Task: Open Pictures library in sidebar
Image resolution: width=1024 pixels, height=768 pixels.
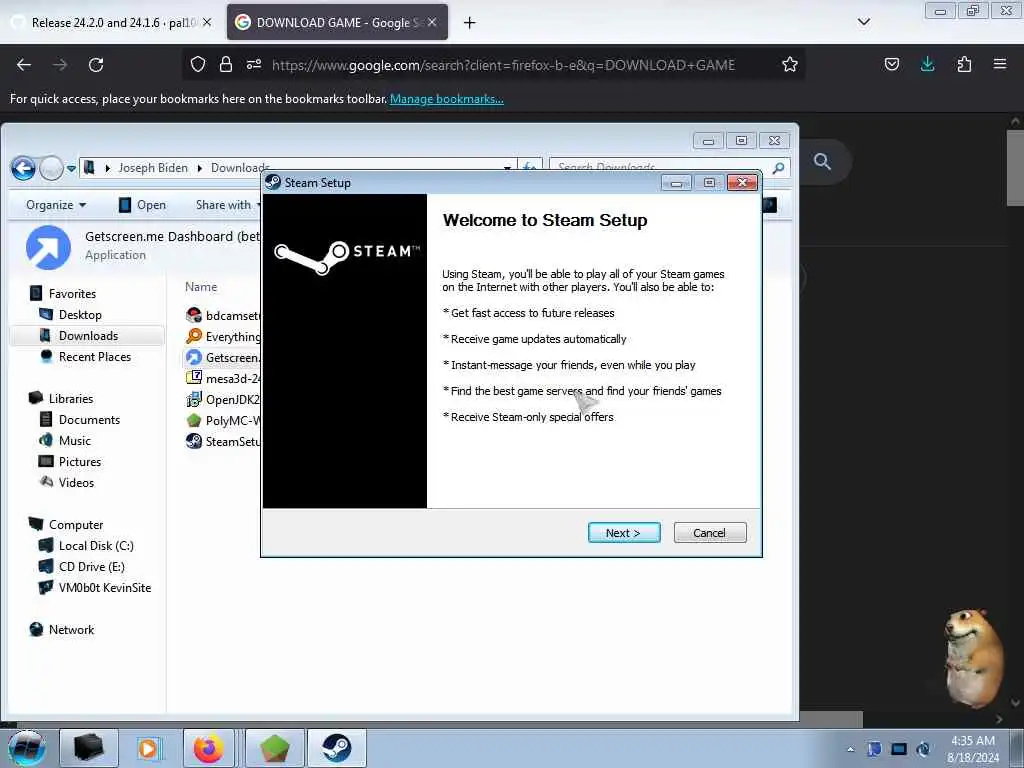Action: (x=80, y=462)
